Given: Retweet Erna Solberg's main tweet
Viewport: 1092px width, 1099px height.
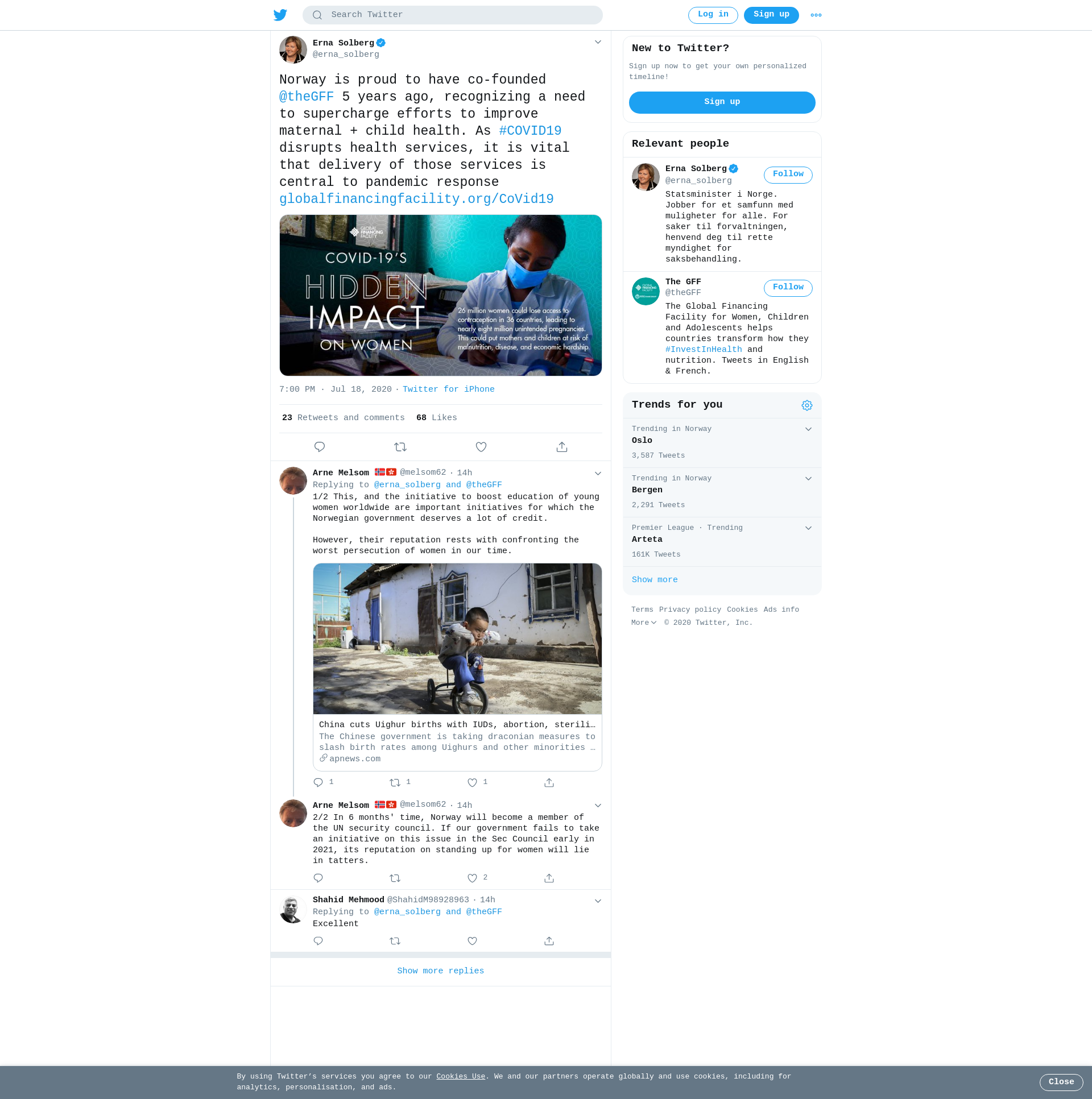Looking at the screenshot, I should pyautogui.click(x=400, y=447).
